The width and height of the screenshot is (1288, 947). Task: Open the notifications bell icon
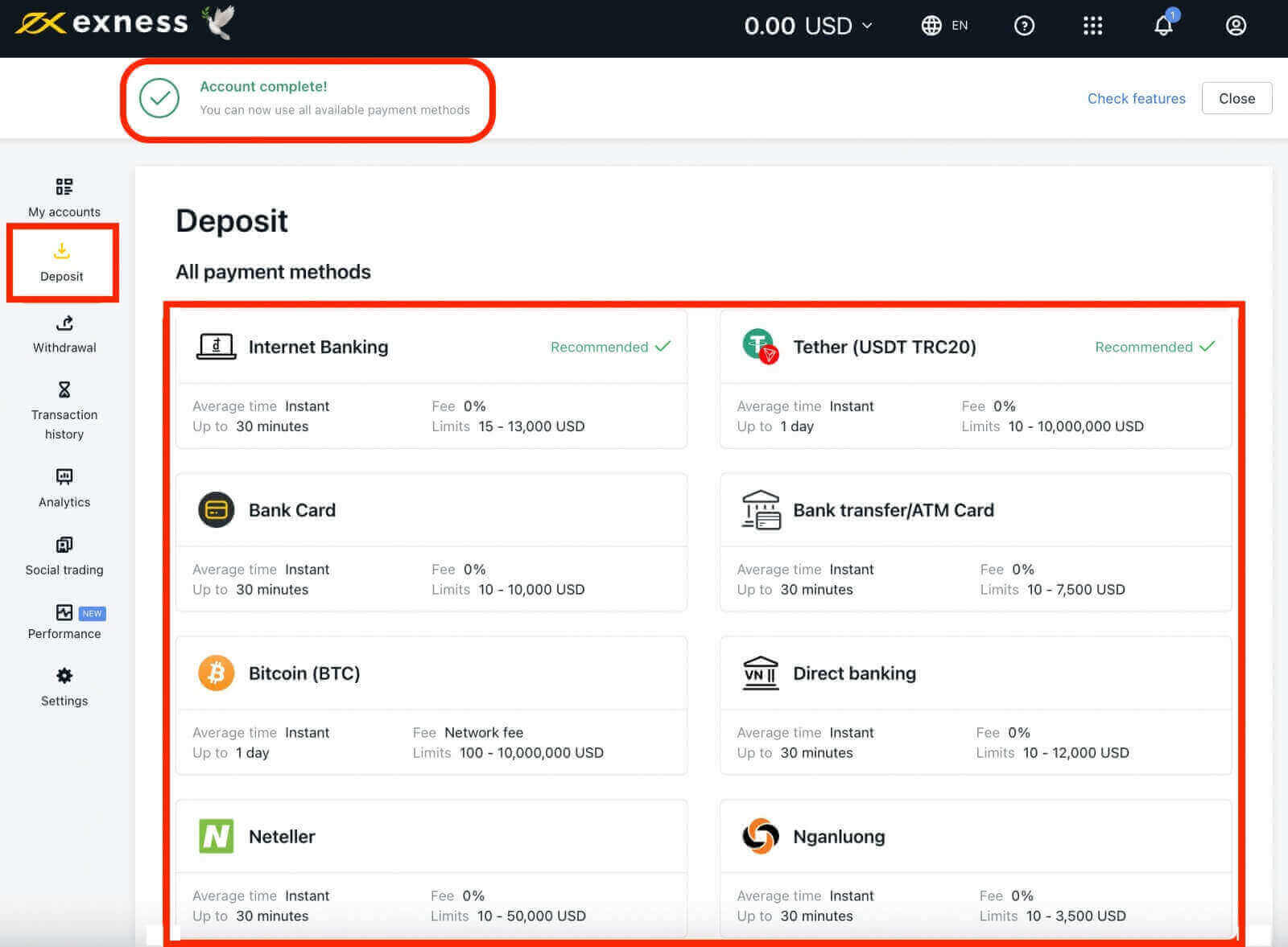(x=1163, y=26)
